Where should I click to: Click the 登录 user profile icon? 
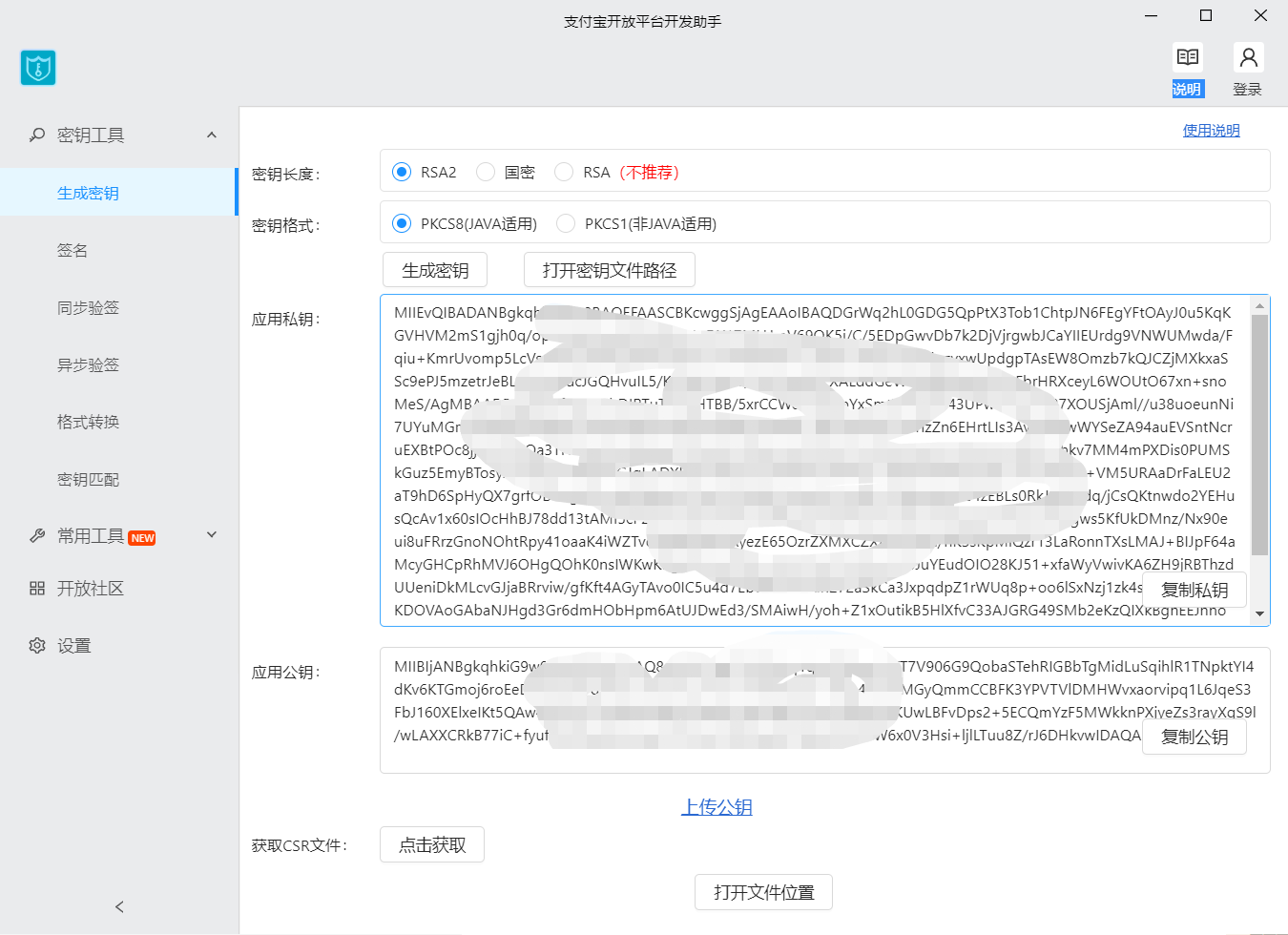point(1248,57)
